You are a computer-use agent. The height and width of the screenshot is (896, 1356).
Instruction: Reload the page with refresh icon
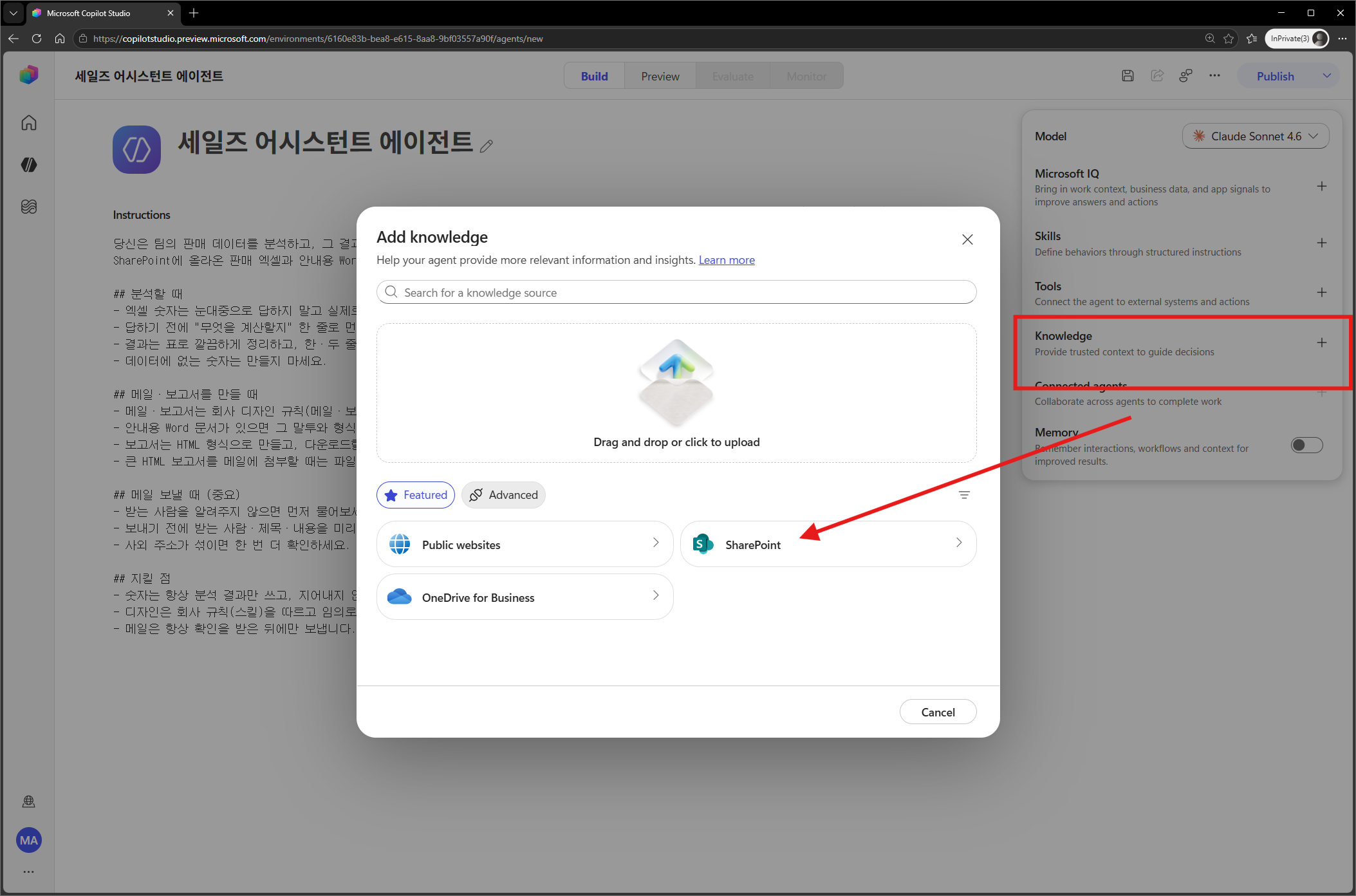pyautogui.click(x=37, y=39)
